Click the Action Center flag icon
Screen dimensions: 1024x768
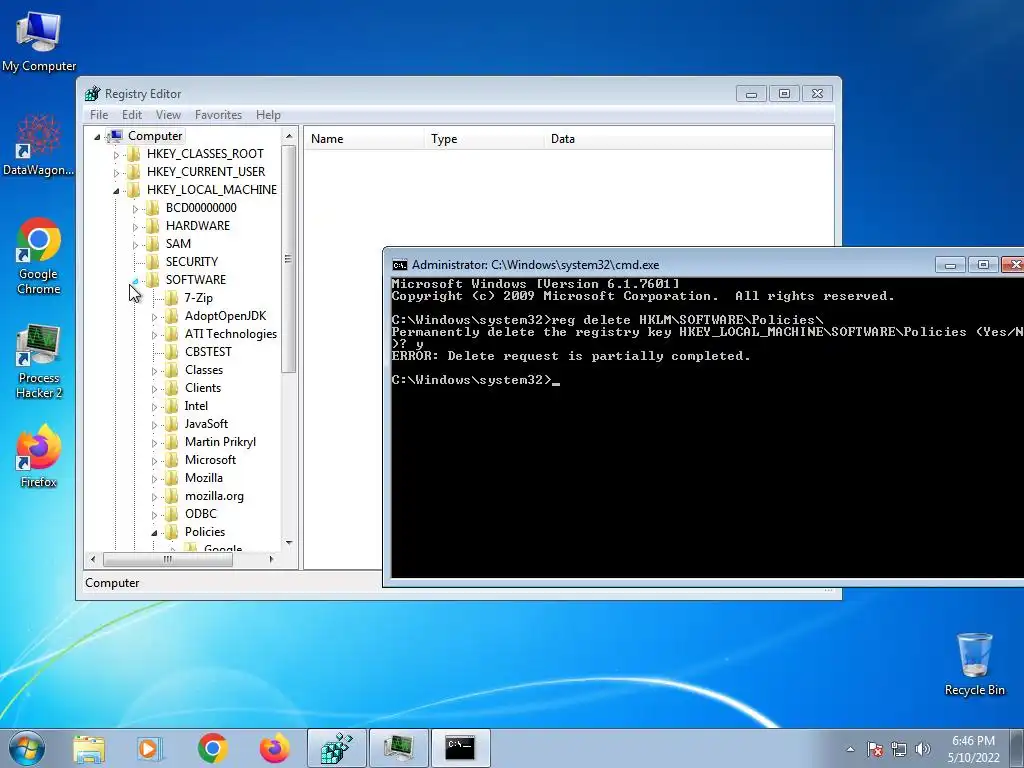click(875, 749)
